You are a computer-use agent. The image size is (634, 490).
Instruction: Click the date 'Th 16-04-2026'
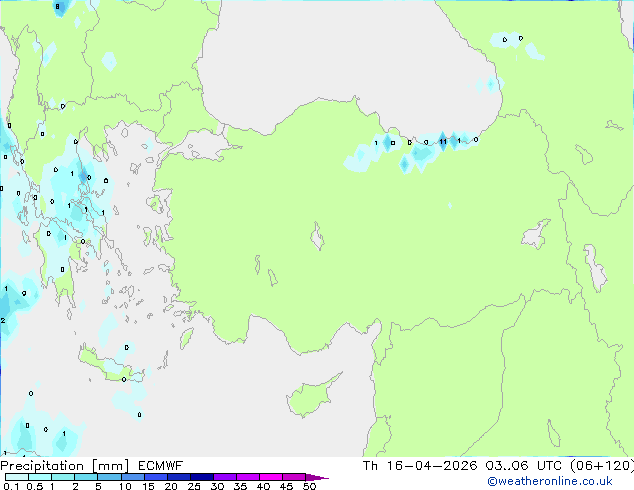[420, 466]
